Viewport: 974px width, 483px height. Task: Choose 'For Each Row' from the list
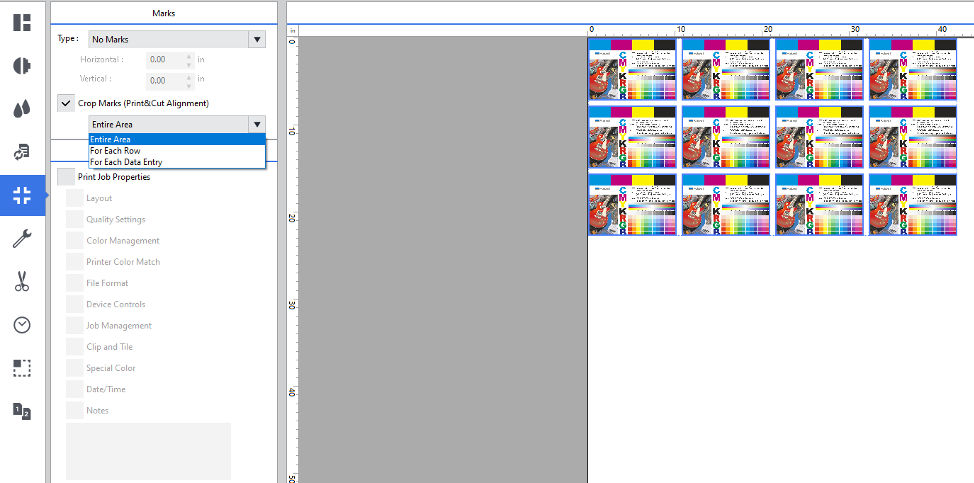[x=115, y=151]
